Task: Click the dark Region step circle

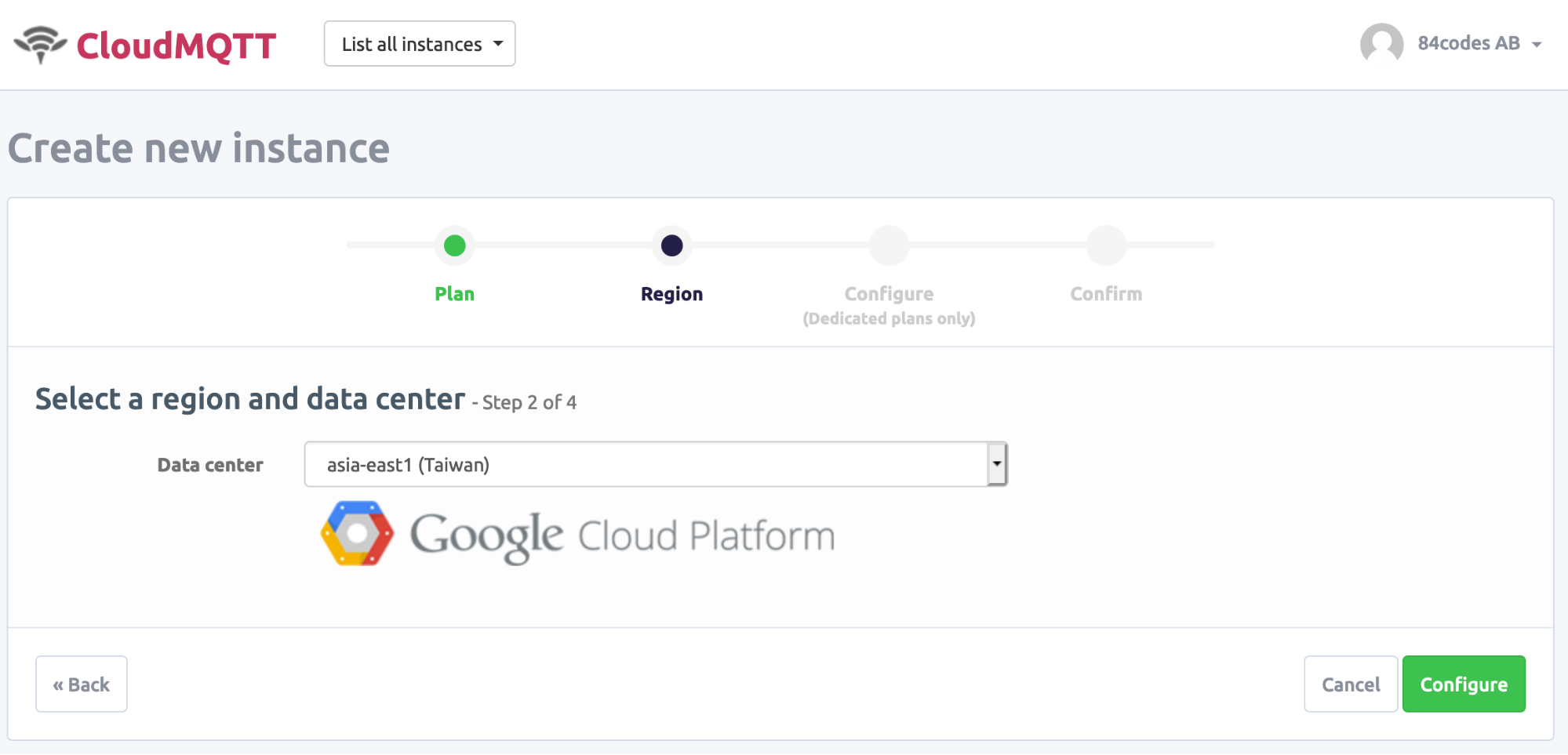Action: tap(672, 245)
